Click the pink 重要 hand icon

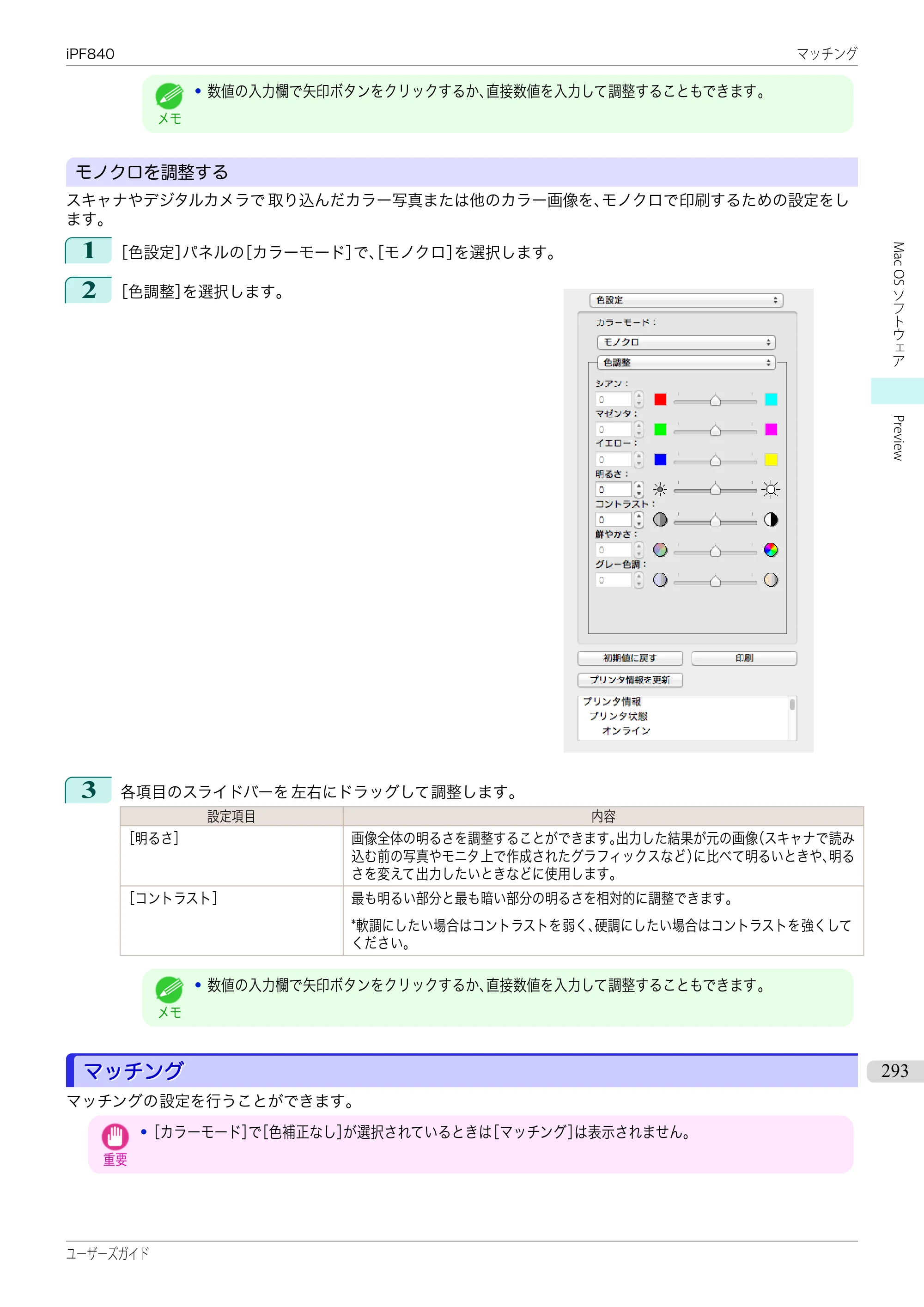pos(115,1137)
